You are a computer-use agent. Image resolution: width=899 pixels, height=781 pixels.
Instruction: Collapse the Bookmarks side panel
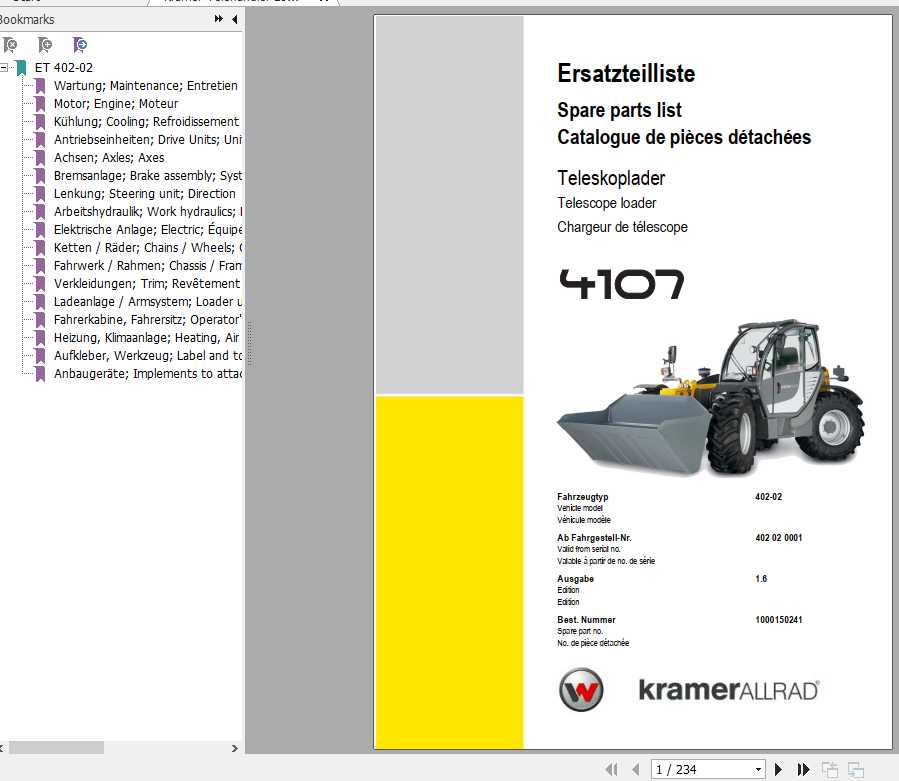click(x=235, y=19)
